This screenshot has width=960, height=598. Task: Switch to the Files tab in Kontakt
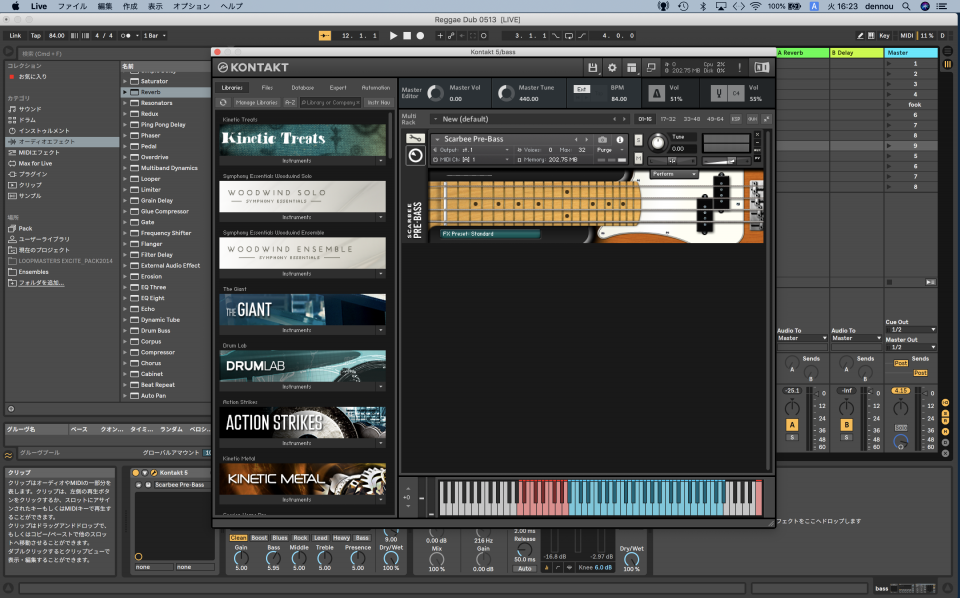click(x=266, y=87)
